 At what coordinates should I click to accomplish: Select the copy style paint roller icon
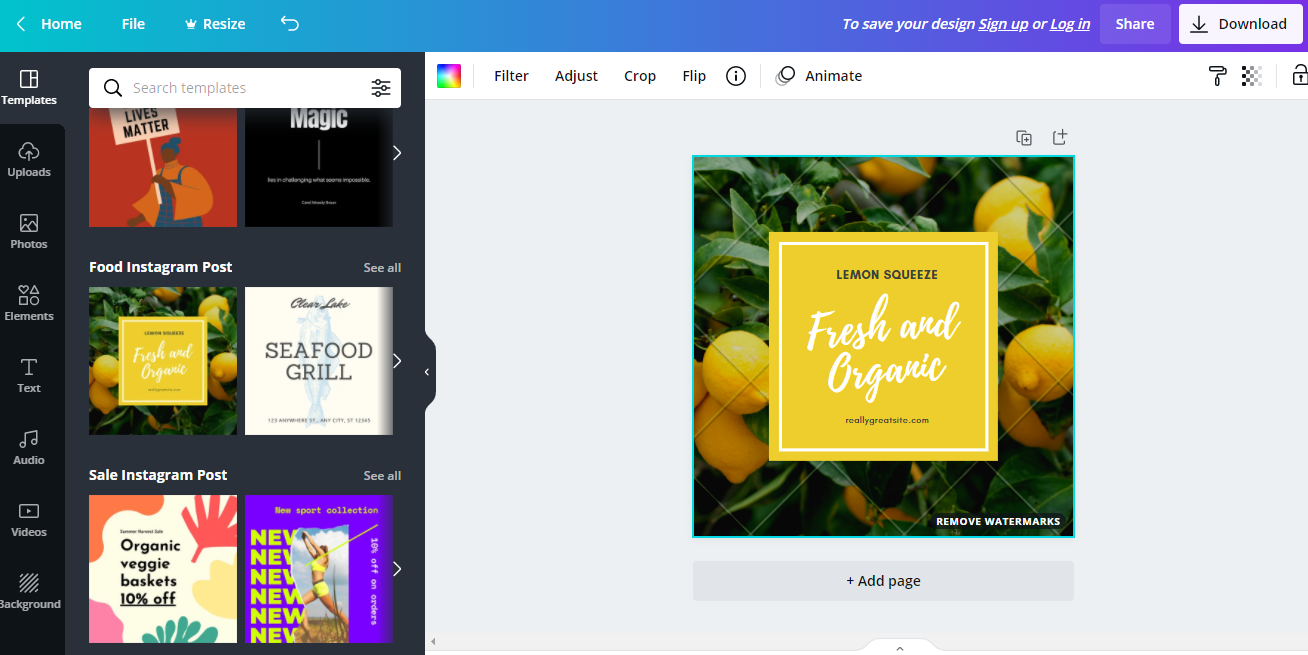(1217, 76)
